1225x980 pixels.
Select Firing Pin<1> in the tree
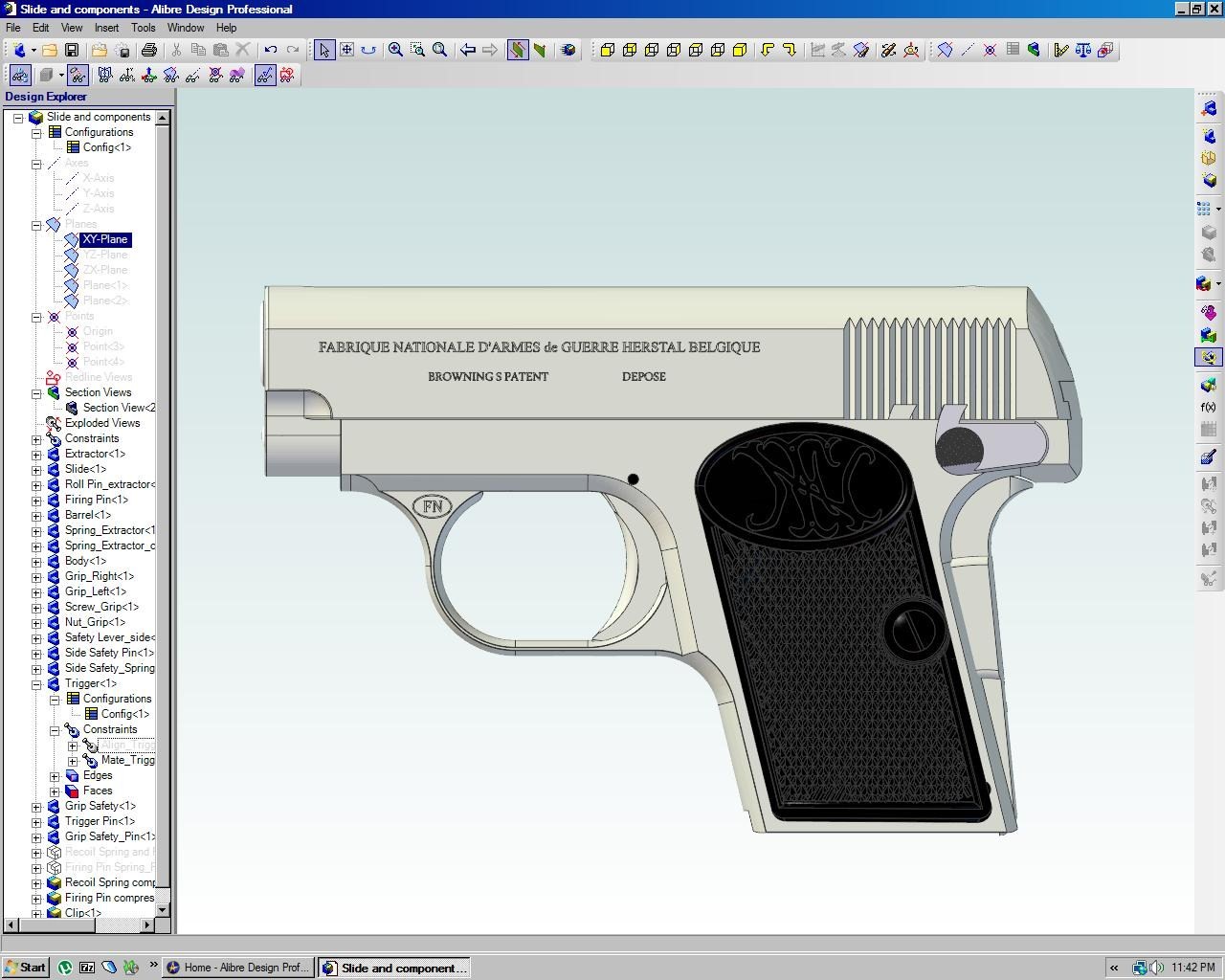tap(97, 500)
